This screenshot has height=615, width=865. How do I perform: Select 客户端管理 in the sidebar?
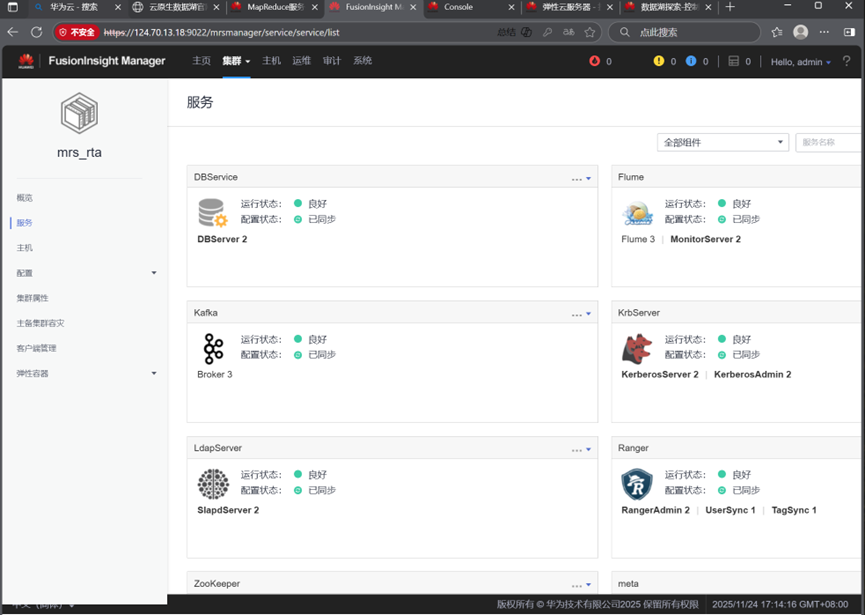(x=36, y=348)
